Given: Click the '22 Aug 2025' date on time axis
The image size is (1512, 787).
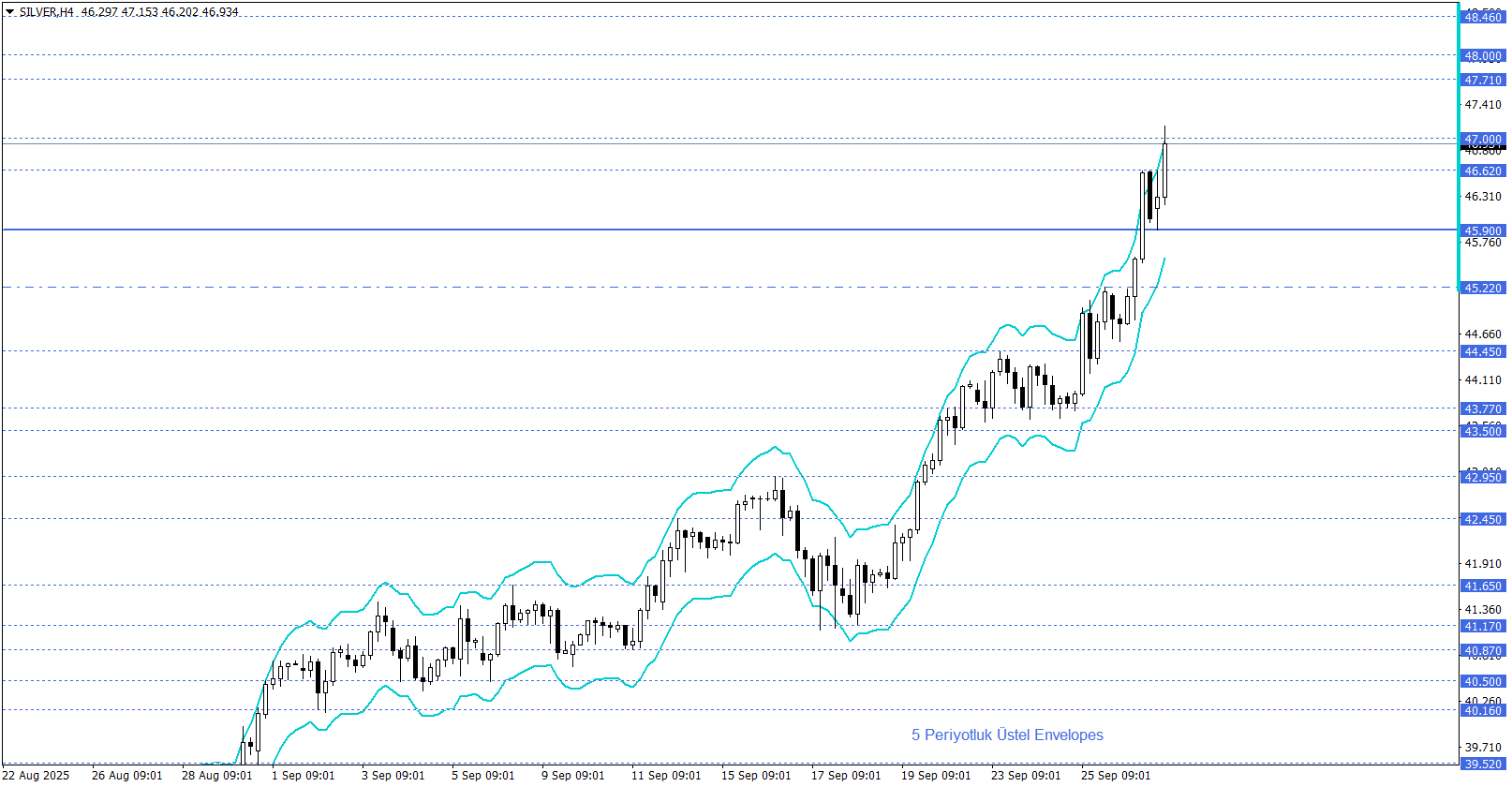Looking at the screenshot, I should 37,776.
